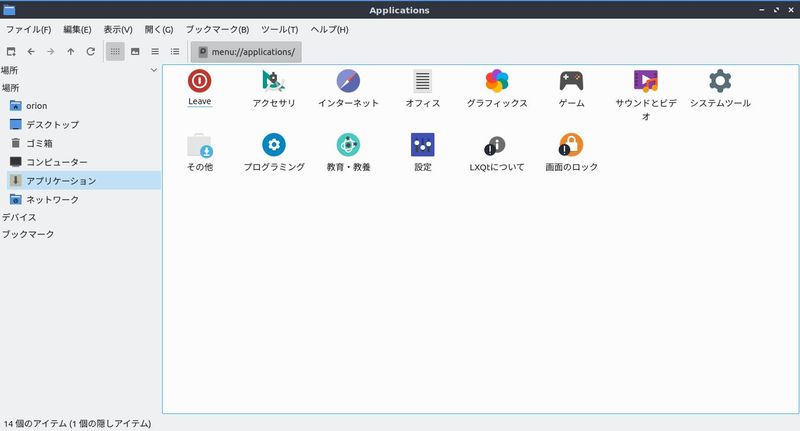Open the プログラミング category icon
The height and width of the screenshot is (431, 800).
[x=274, y=145]
